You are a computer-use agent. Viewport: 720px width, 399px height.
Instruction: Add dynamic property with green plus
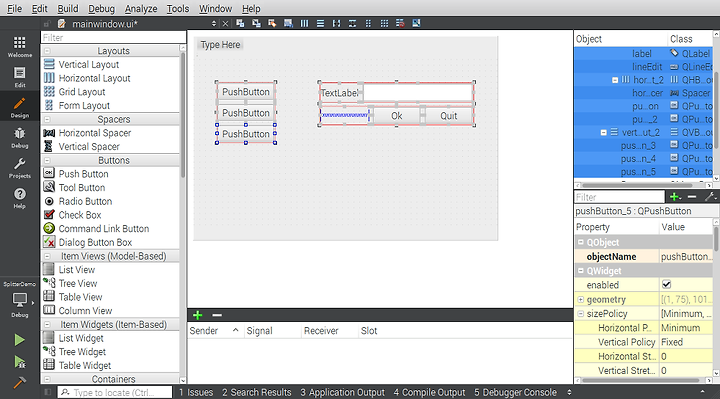point(675,197)
